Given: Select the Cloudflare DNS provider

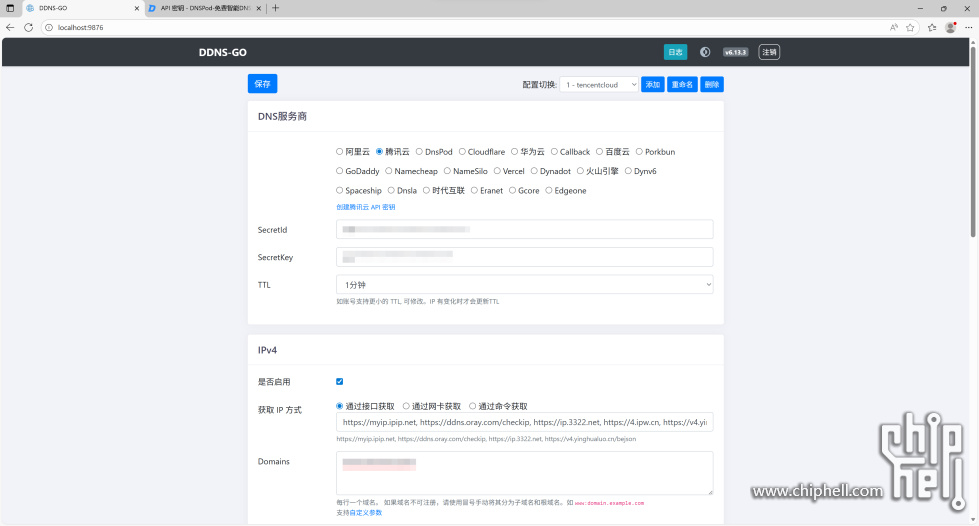Looking at the screenshot, I should [463, 152].
